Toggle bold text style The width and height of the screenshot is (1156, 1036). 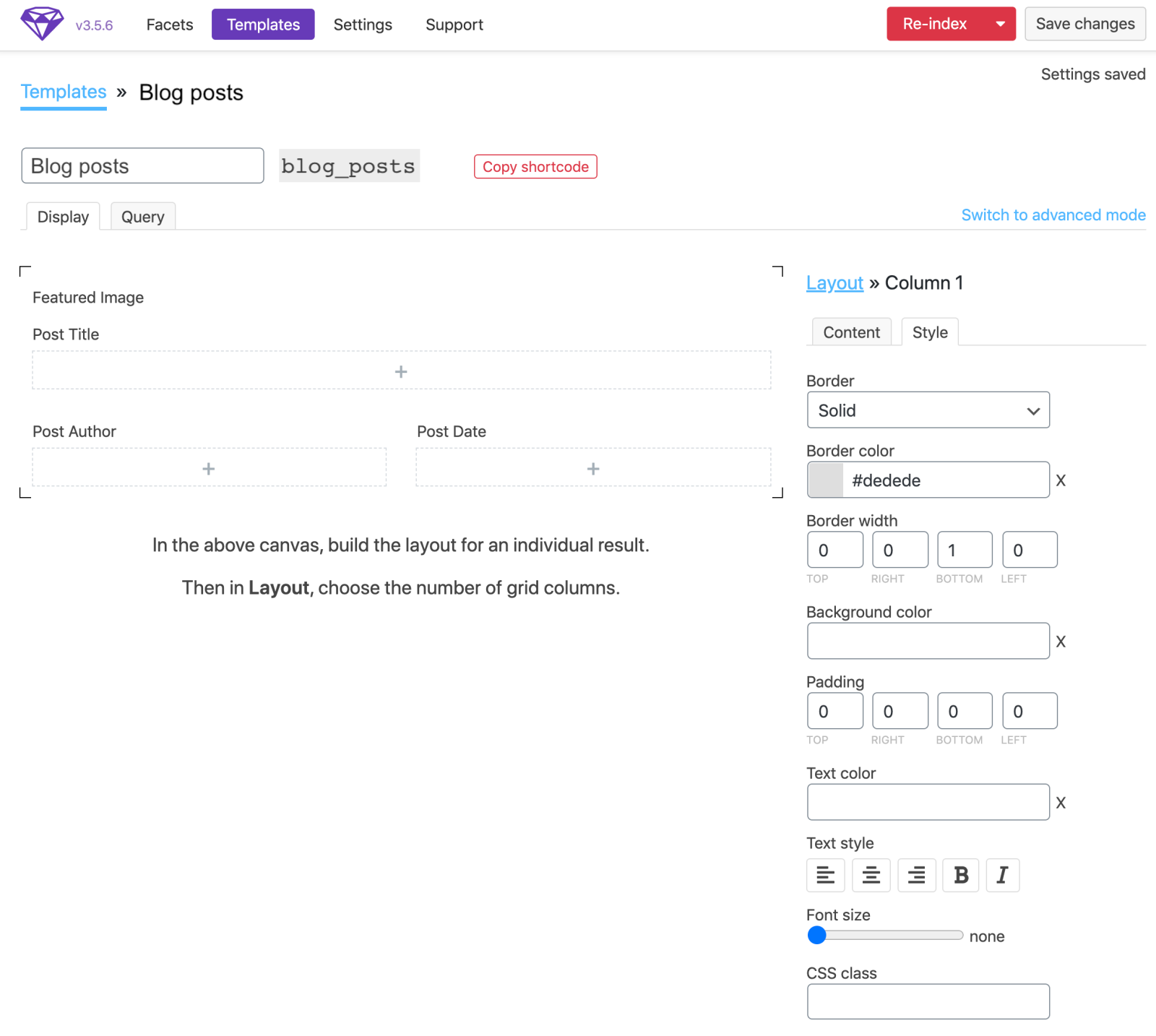tap(961, 876)
